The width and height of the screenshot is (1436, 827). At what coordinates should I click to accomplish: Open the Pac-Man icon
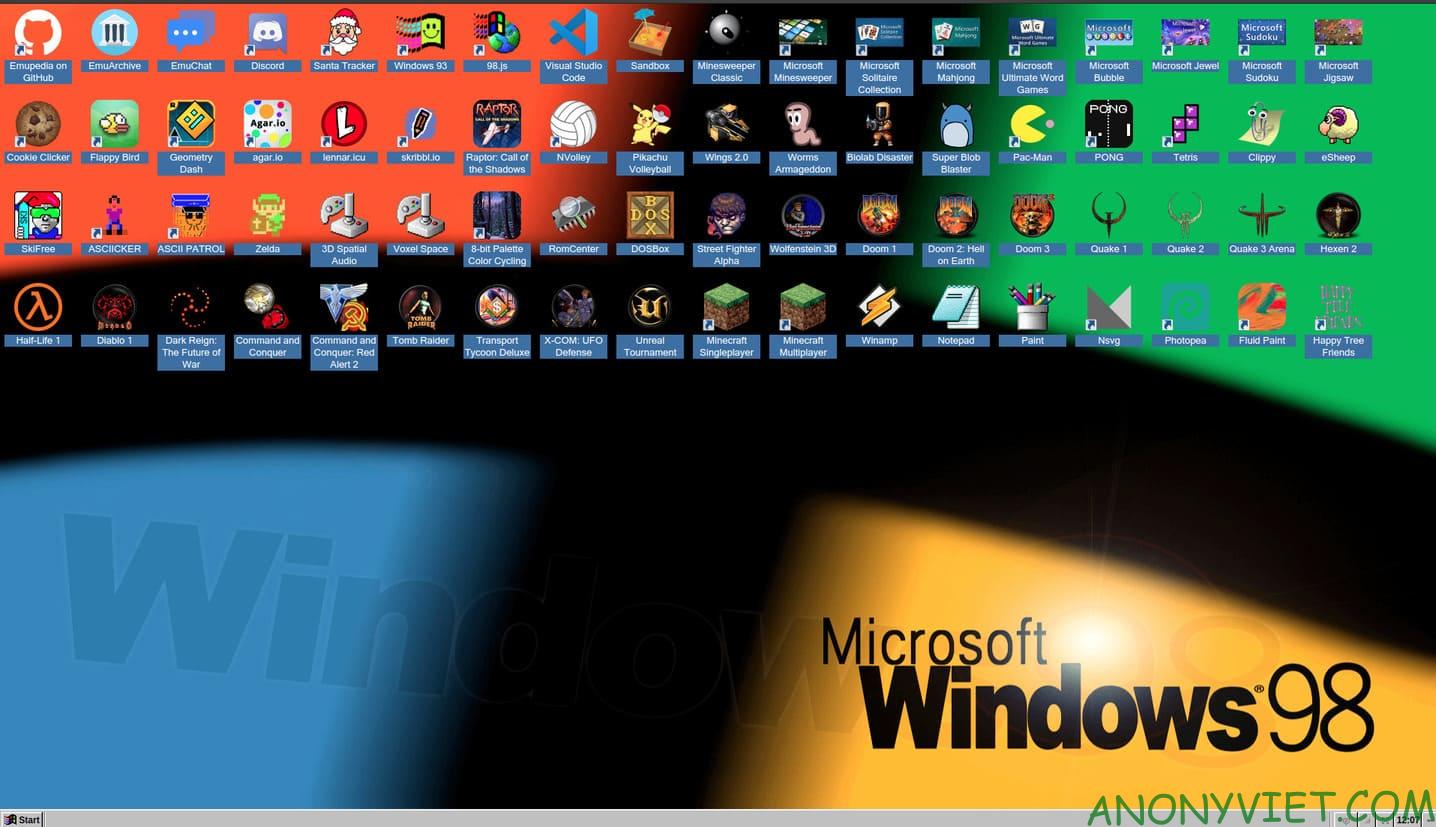pyautogui.click(x=1033, y=124)
